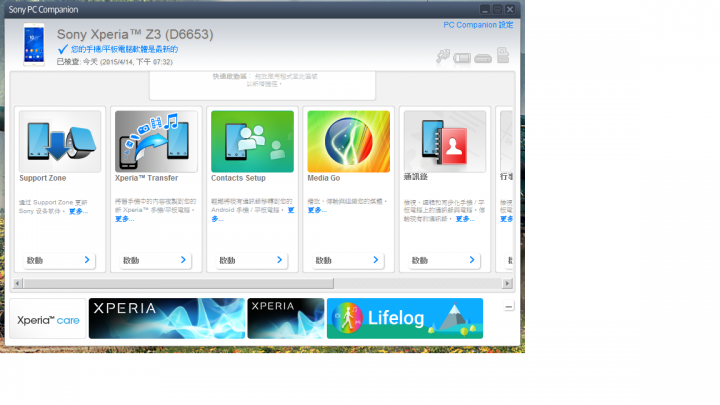Click the horizontal scrollbar thumb
720x405 pixels.
[x=179, y=283]
